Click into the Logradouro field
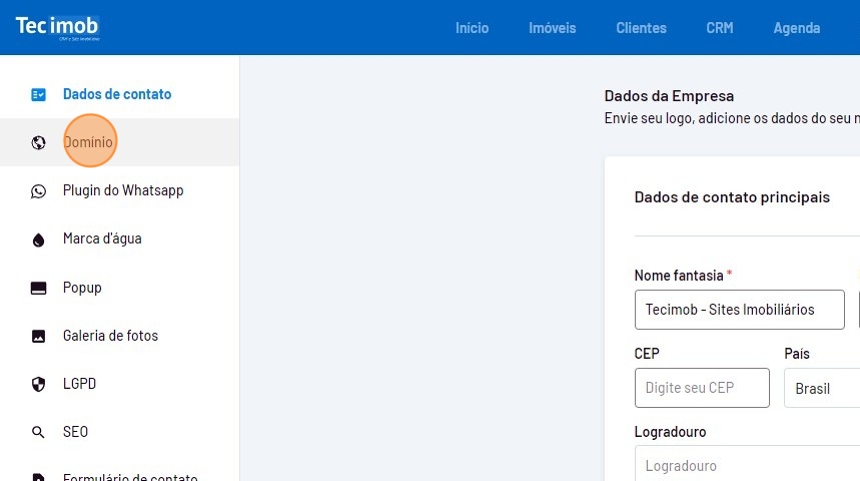 pos(747,465)
